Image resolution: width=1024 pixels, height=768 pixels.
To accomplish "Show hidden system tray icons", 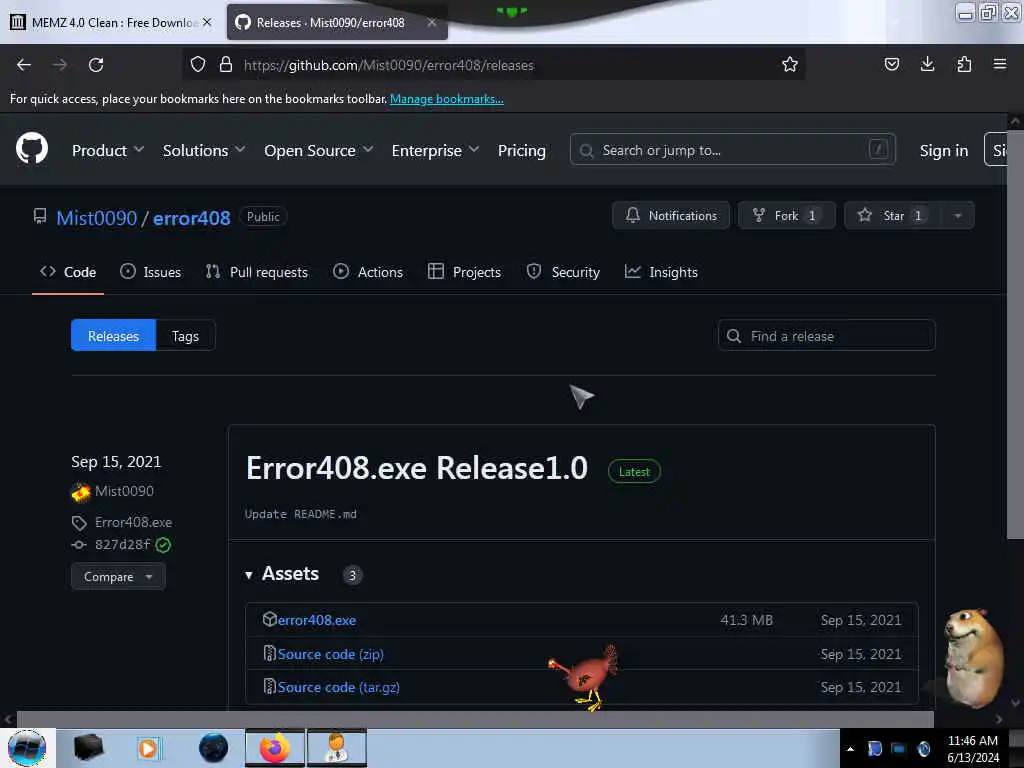I will click(850, 748).
